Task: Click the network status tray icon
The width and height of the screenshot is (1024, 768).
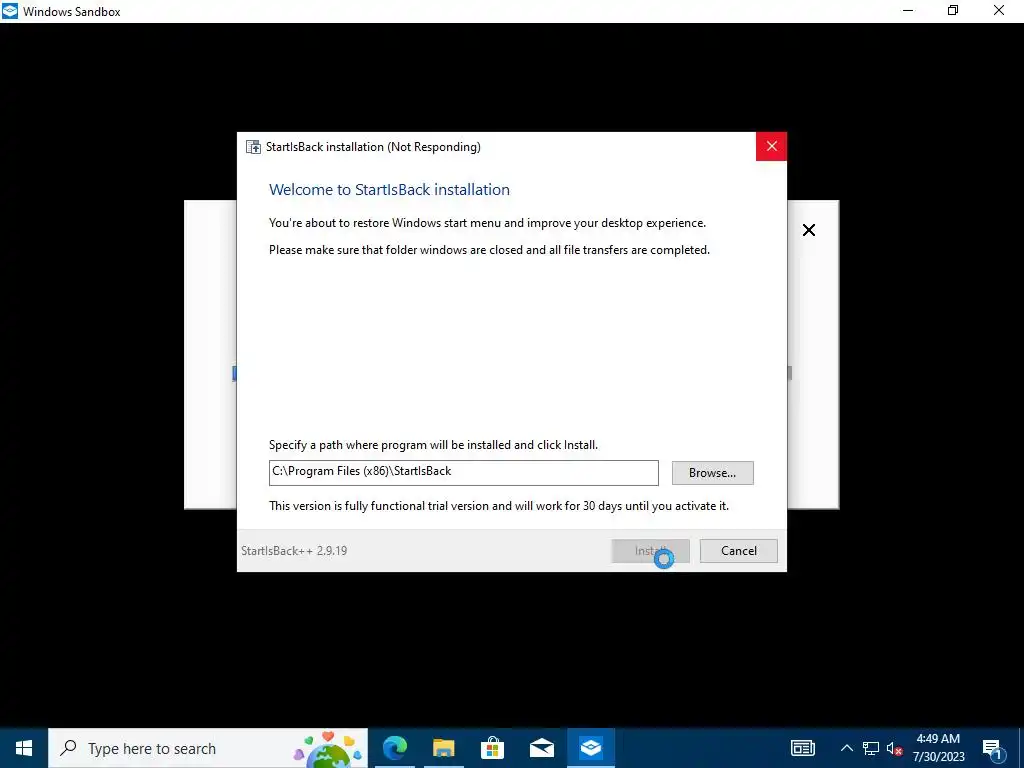Action: tap(871, 748)
